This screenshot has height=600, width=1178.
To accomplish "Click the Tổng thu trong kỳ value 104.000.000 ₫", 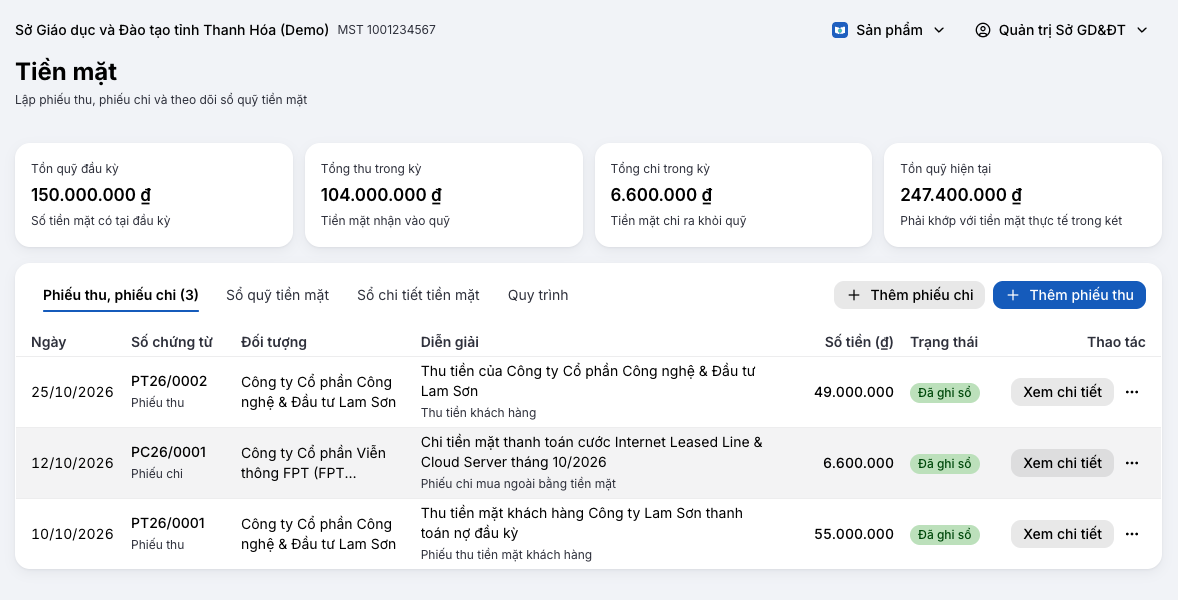I will pyautogui.click(x=381, y=195).
